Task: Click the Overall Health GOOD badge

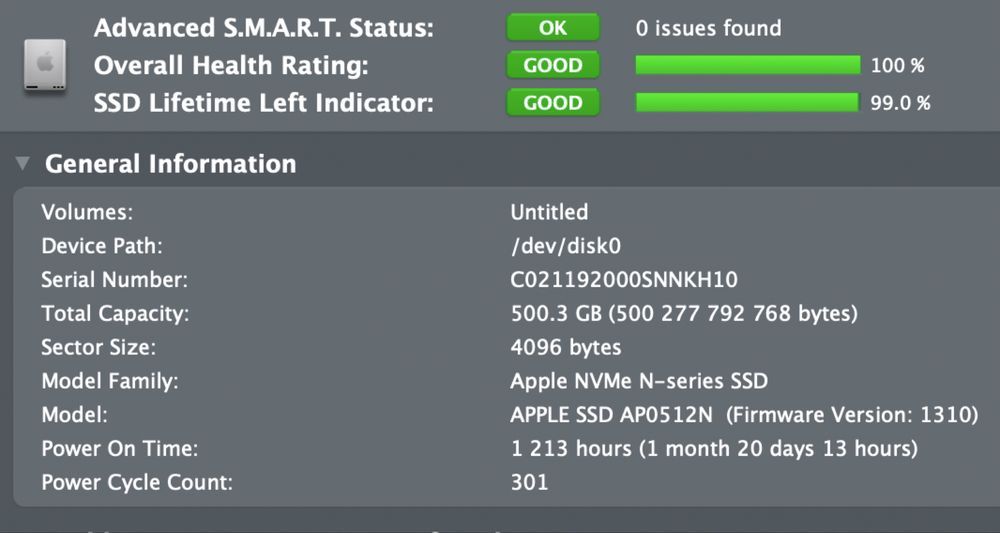Action: tap(553, 66)
